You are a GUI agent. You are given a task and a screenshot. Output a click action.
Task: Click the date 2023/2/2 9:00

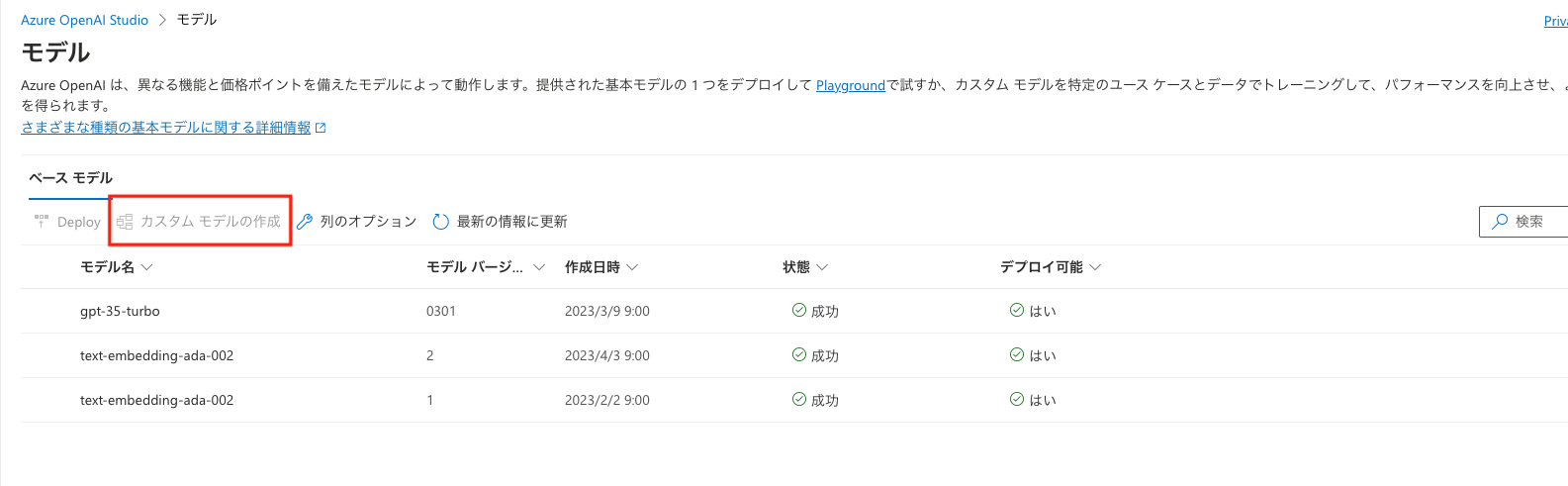coord(607,400)
